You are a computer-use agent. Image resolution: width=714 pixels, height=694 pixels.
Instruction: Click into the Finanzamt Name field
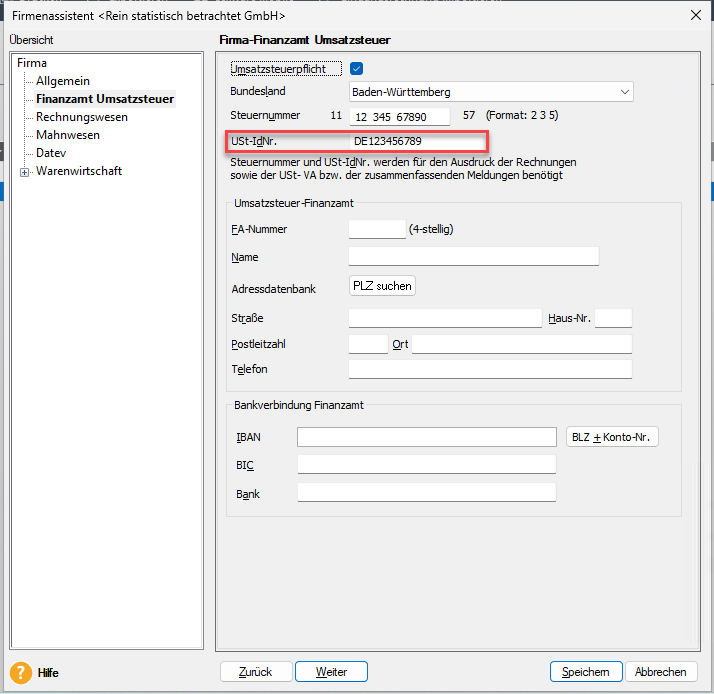474,256
